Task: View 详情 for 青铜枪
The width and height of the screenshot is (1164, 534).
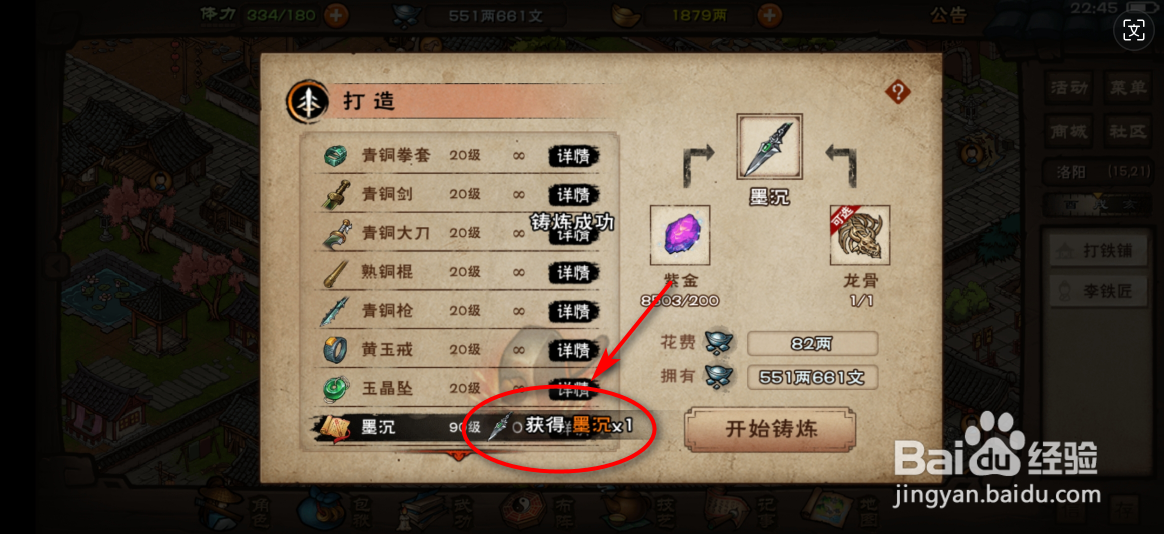Action: 574,310
